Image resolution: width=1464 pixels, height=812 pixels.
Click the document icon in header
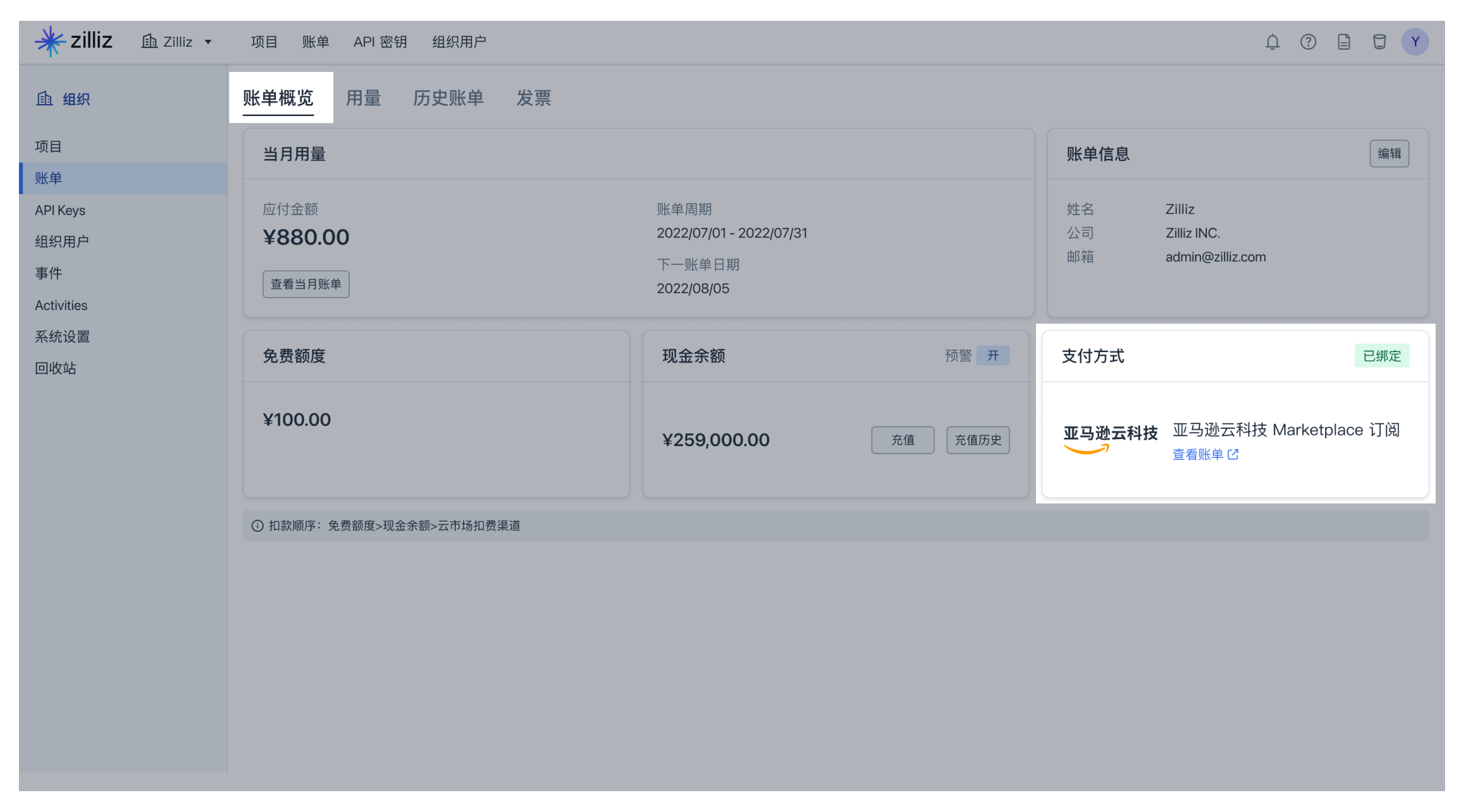pos(1343,42)
